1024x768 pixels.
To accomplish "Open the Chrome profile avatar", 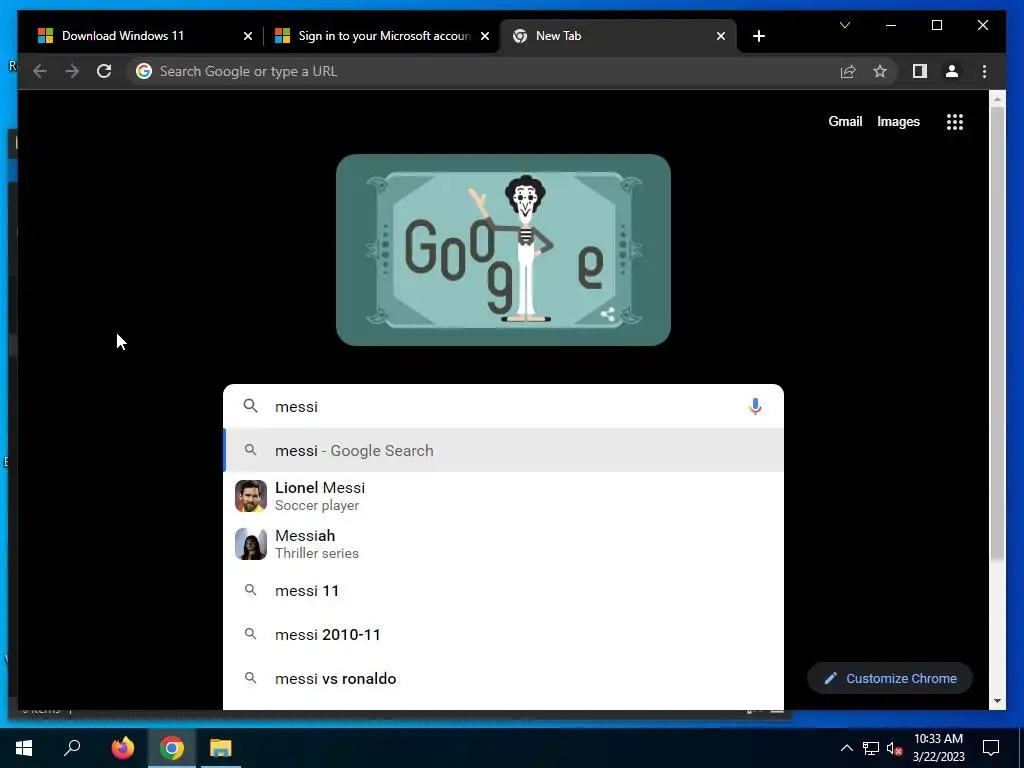I will (x=952, y=71).
